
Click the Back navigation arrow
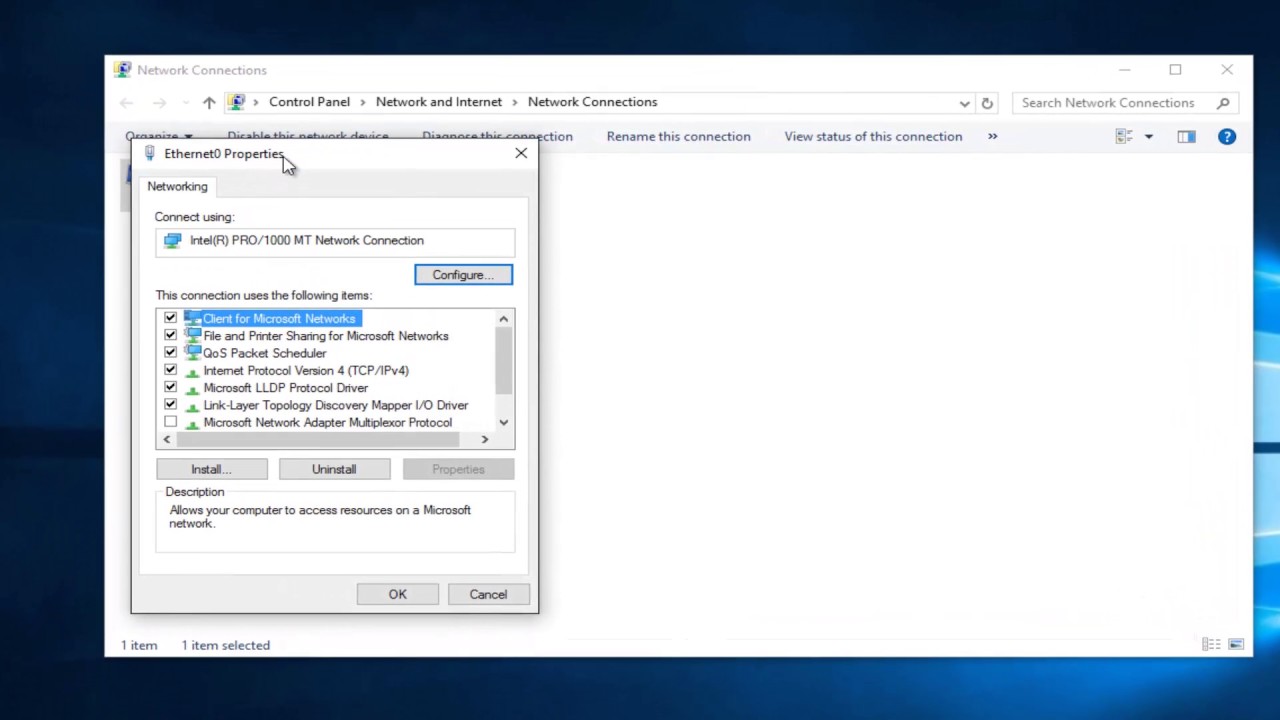click(126, 102)
